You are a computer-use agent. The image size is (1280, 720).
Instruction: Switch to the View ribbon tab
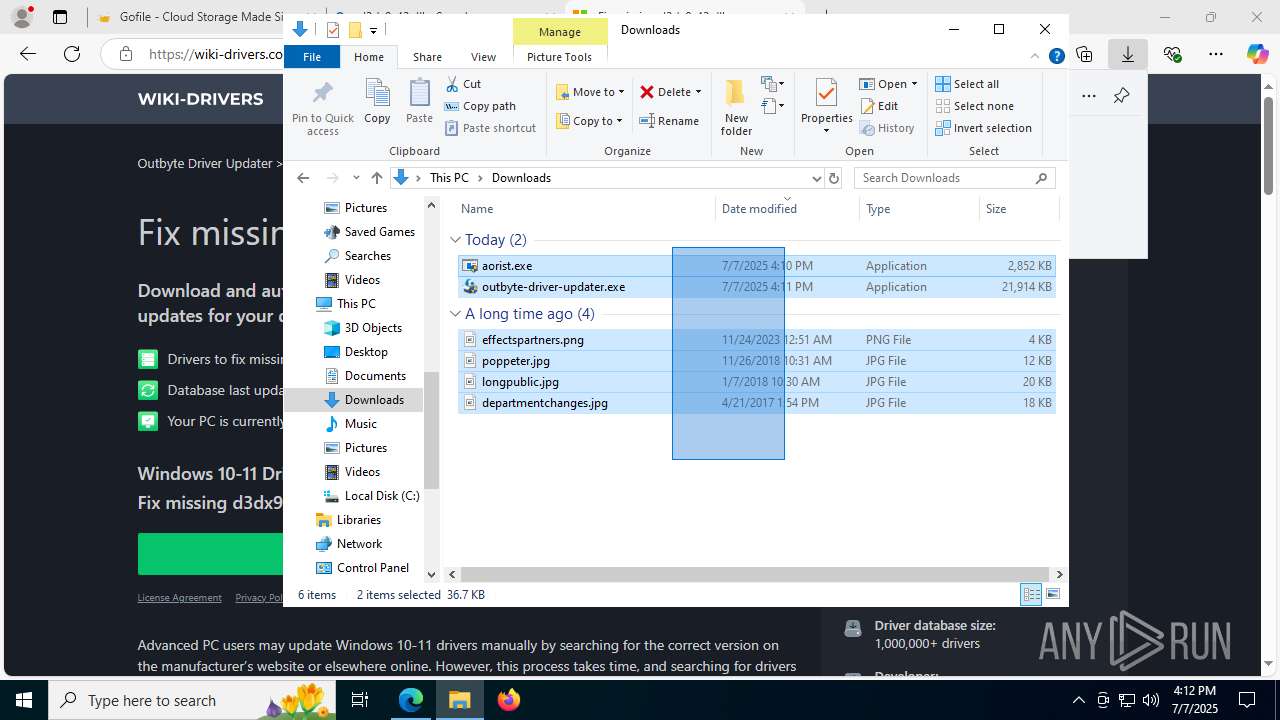(483, 57)
